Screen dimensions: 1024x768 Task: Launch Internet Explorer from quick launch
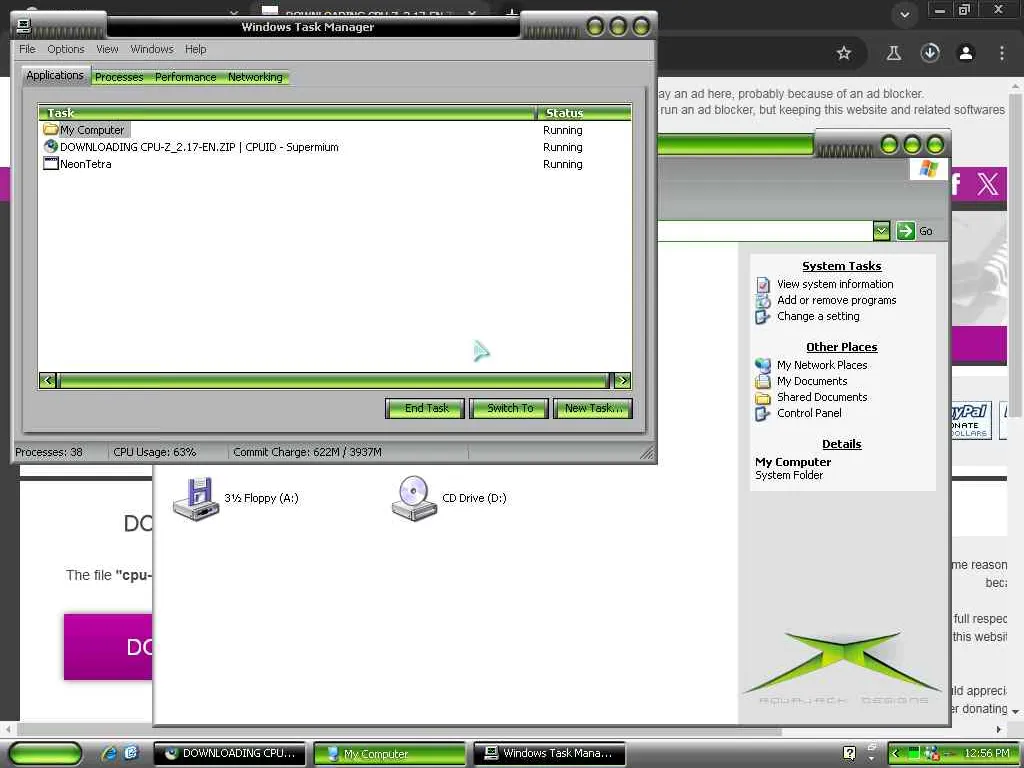point(108,753)
